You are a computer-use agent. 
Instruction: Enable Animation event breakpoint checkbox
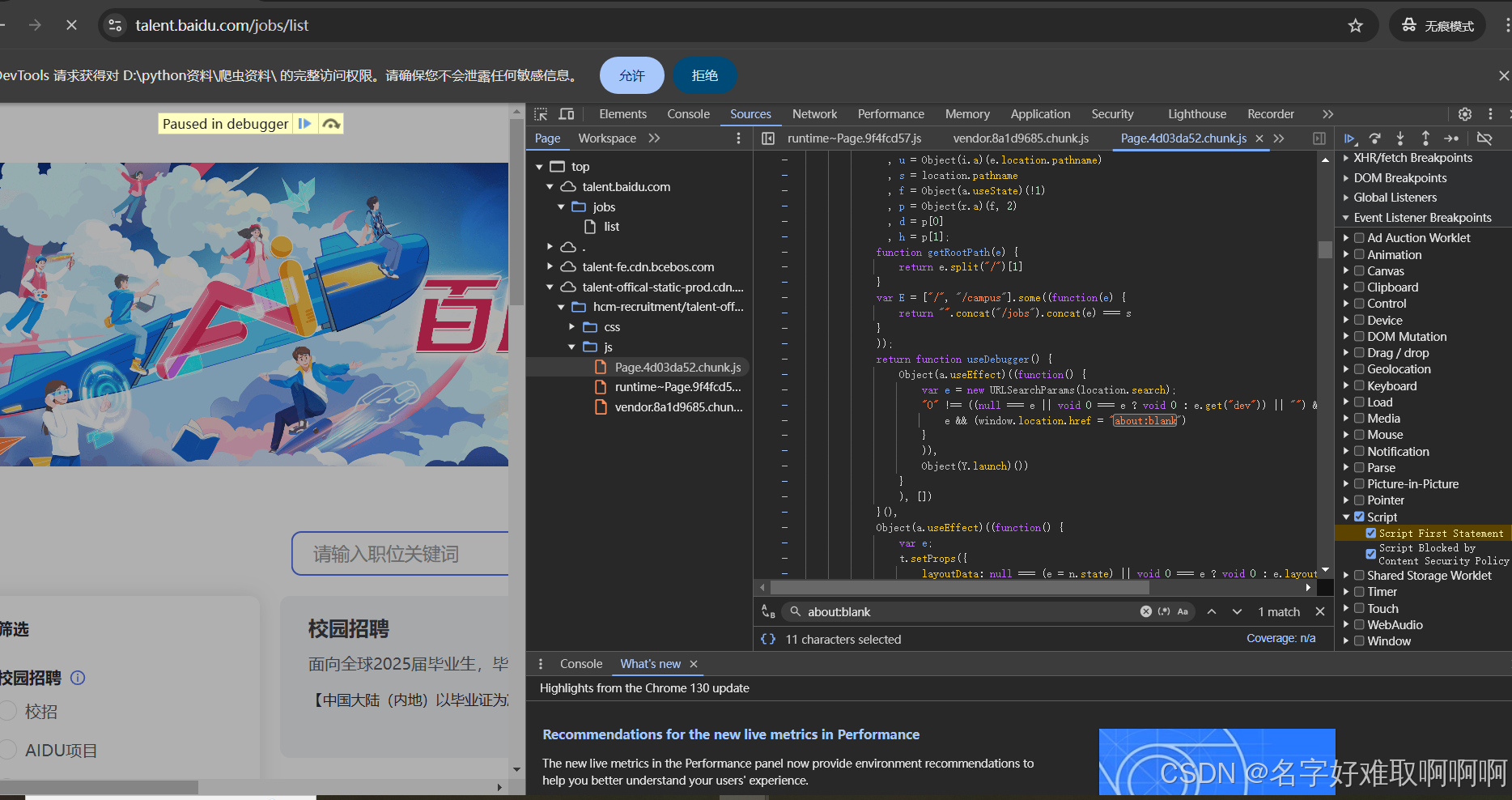tap(1359, 254)
